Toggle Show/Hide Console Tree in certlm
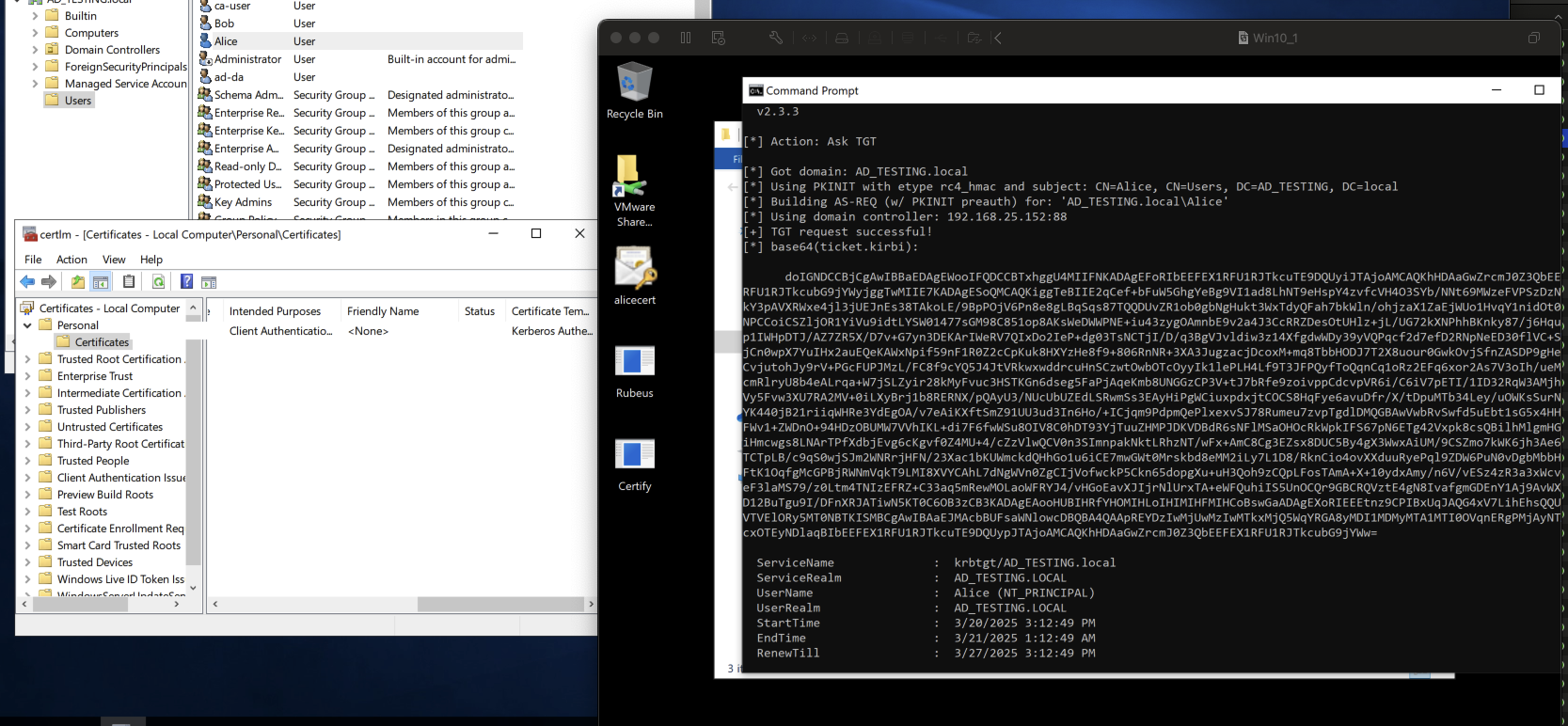 click(101, 281)
